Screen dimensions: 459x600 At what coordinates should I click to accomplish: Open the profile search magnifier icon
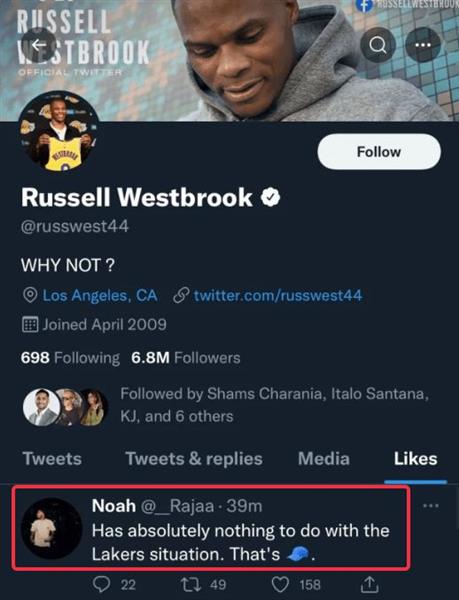[378, 45]
